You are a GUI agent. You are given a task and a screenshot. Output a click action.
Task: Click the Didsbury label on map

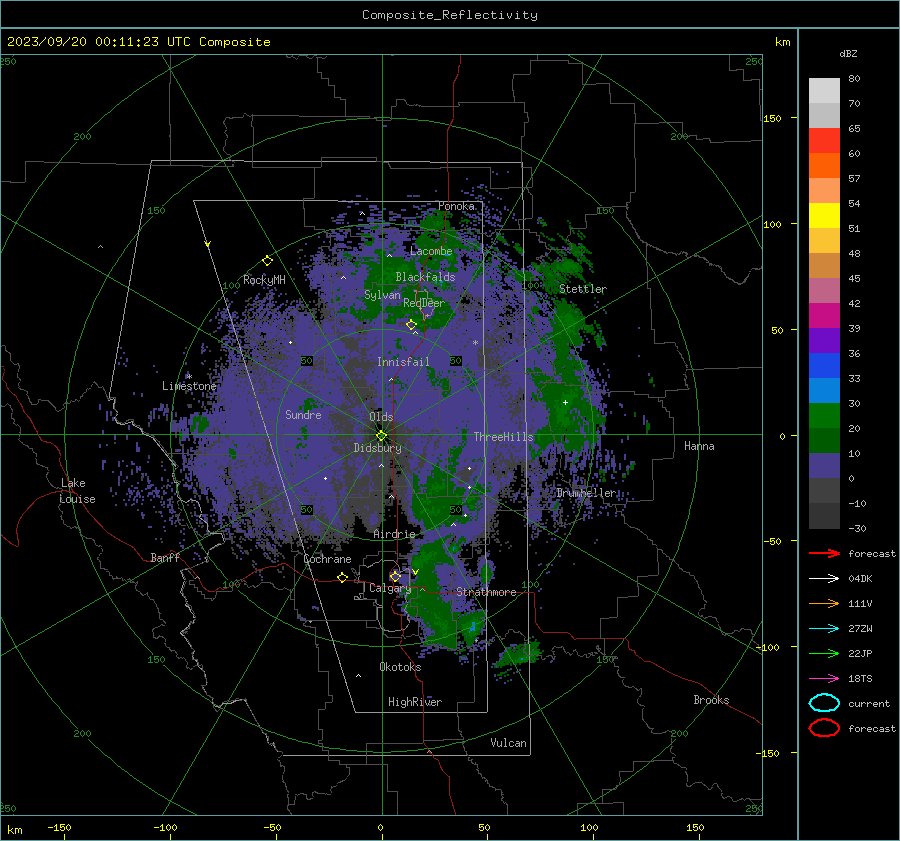tap(377, 448)
